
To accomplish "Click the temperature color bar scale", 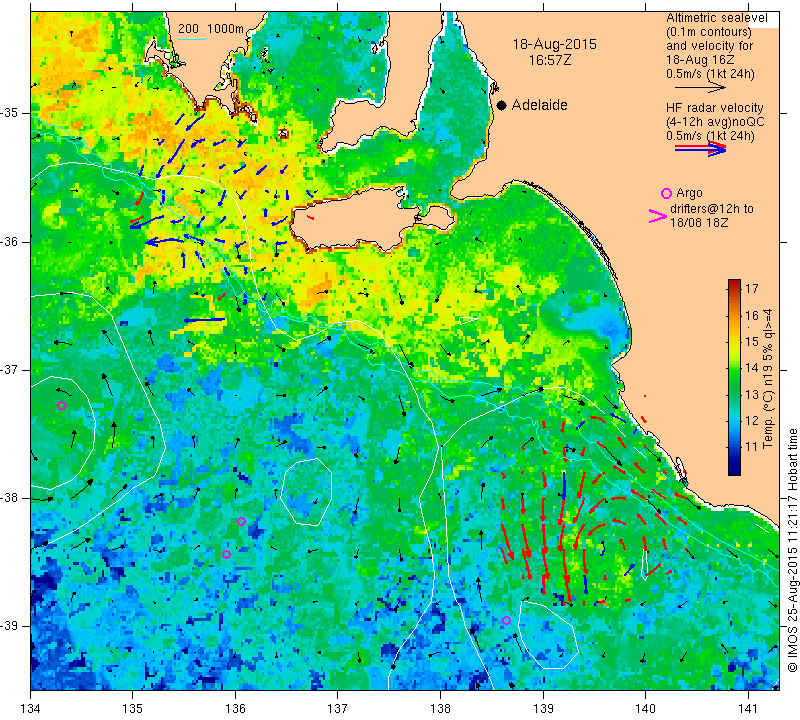I will [734, 377].
